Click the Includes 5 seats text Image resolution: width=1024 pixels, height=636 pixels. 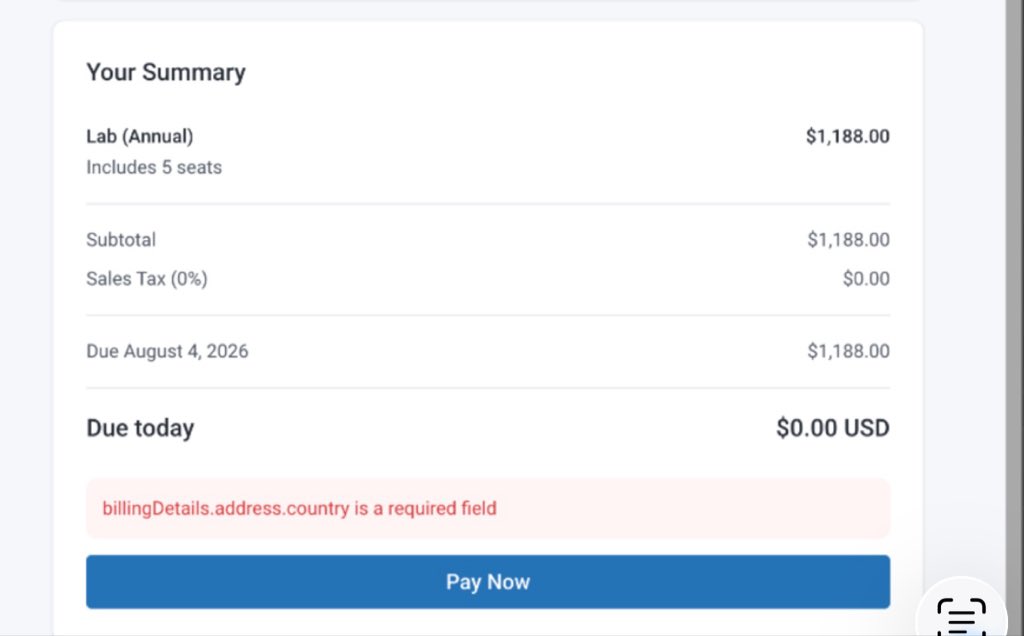(x=154, y=167)
